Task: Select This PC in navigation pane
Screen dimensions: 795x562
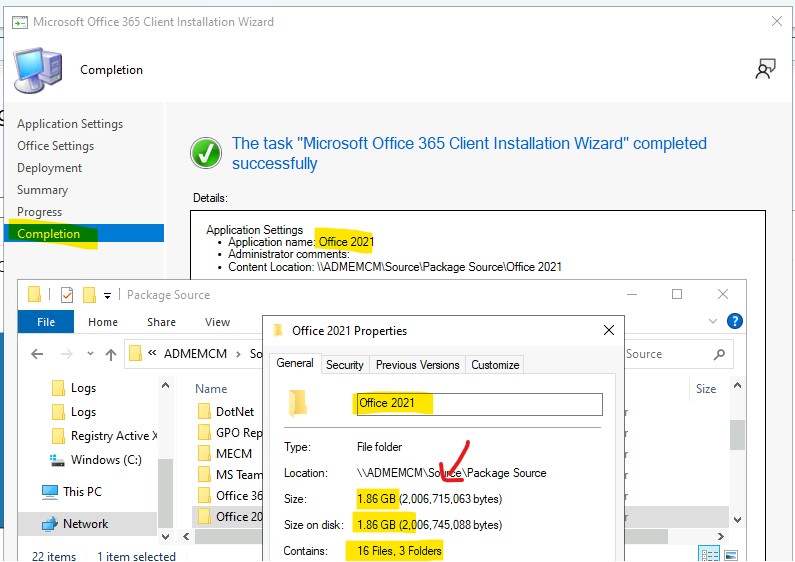Action: (x=72, y=492)
